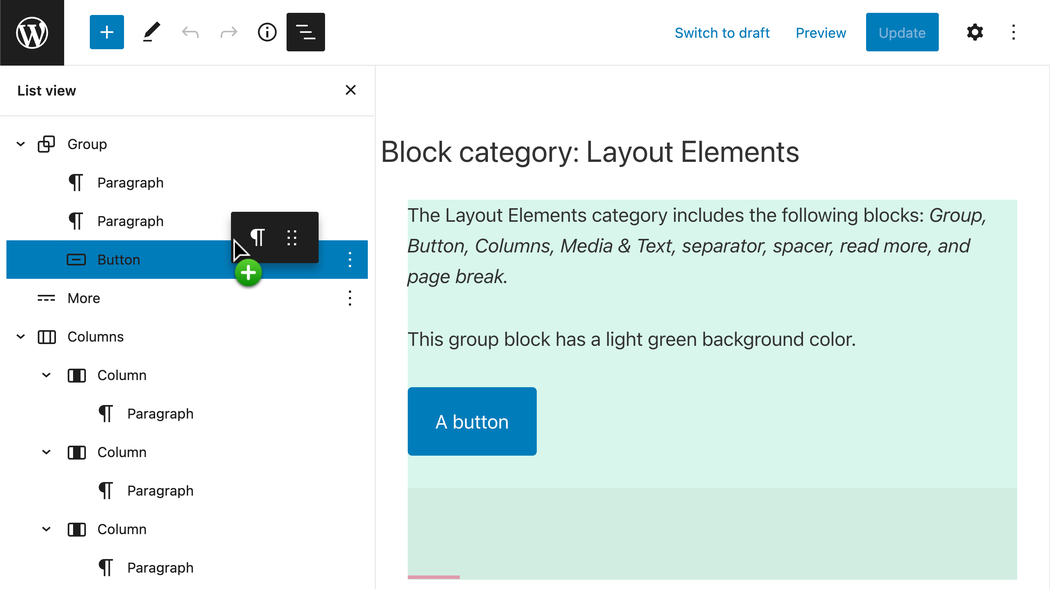Select the second Column label

pyautogui.click(x=122, y=452)
